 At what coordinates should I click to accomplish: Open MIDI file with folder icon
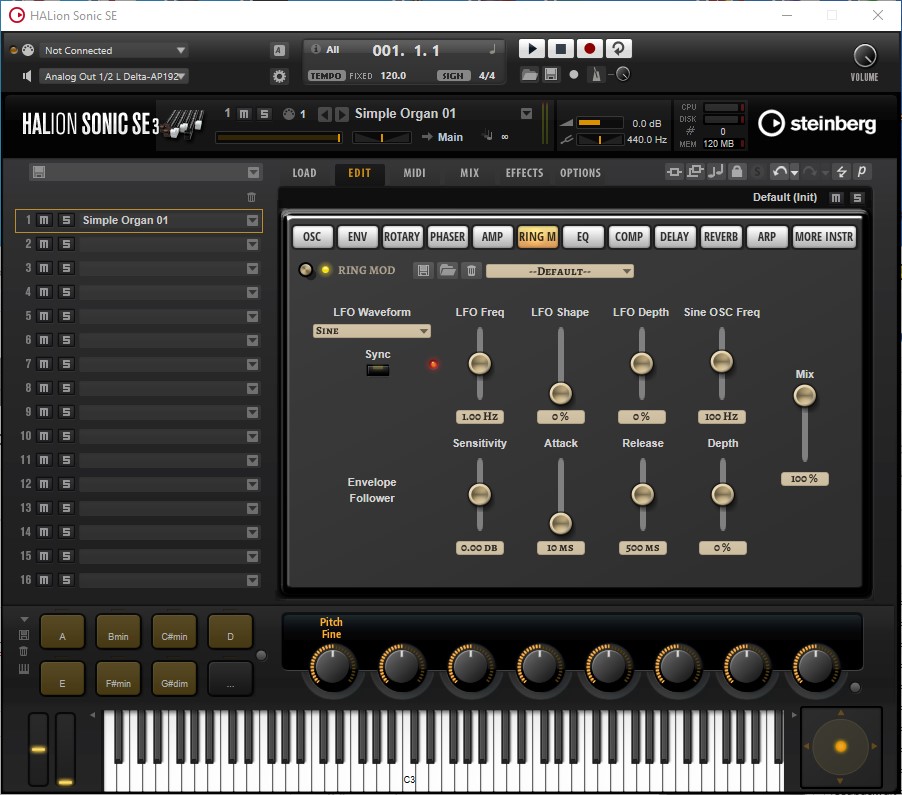pos(529,74)
